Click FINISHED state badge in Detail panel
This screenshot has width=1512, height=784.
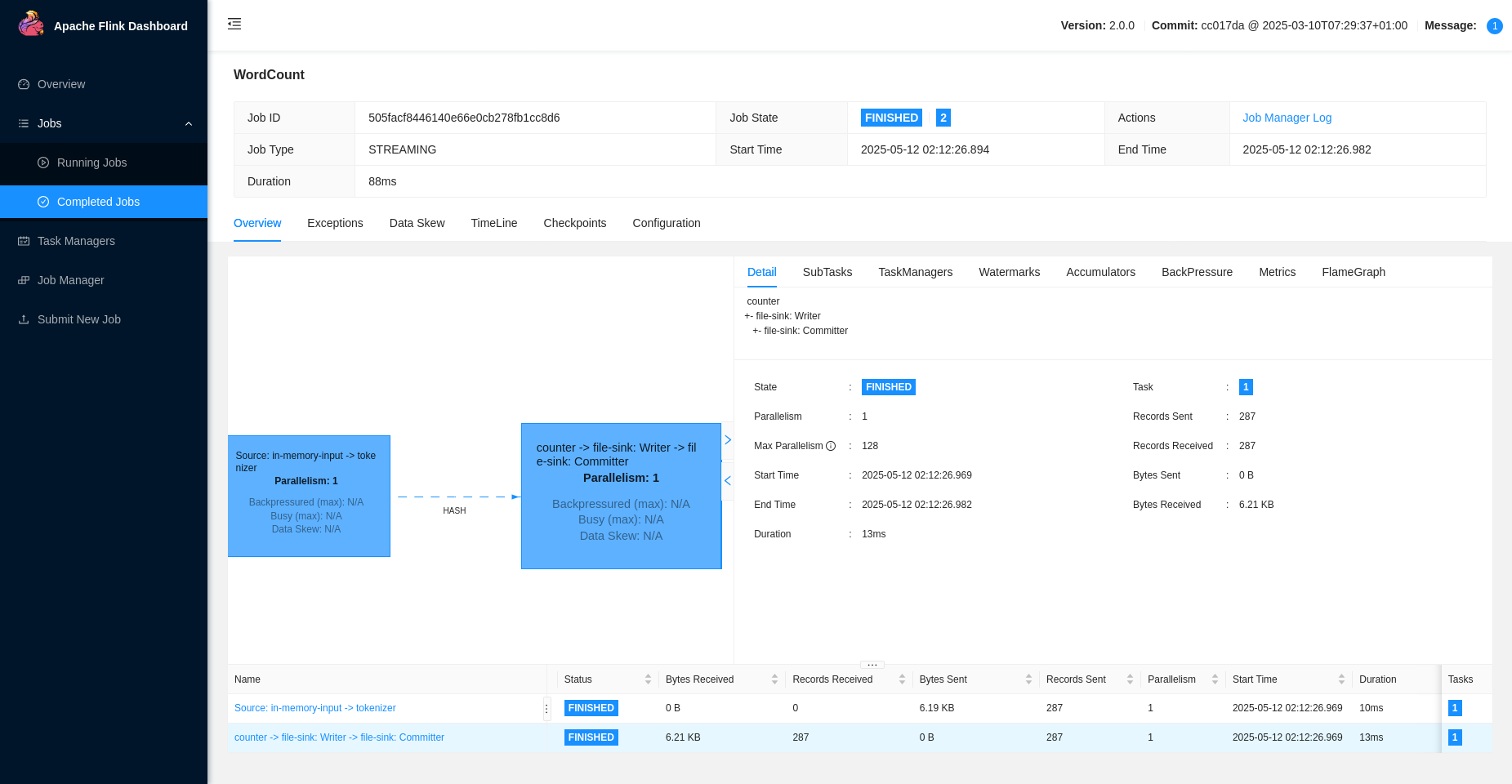pyautogui.click(x=889, y=387)
